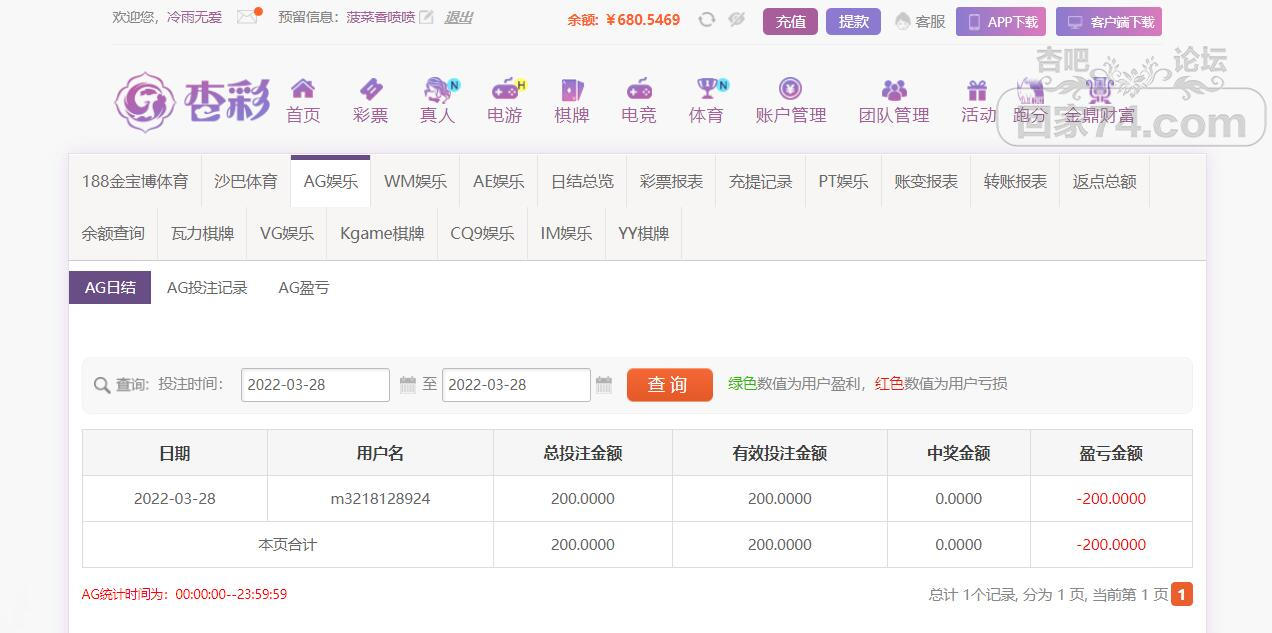Switch to the Kgame棋牌 tab
This screenshot has height=633, width=1272.
382,233
